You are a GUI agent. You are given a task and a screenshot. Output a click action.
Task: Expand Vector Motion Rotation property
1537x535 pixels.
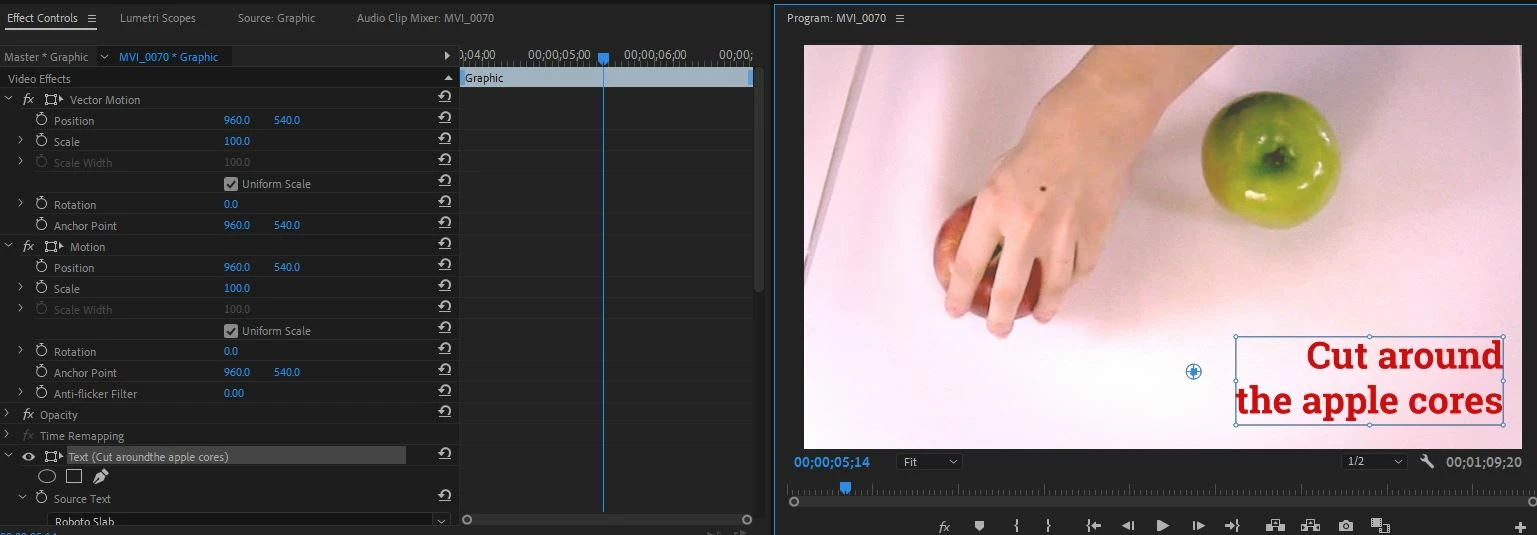click(20, 204)
